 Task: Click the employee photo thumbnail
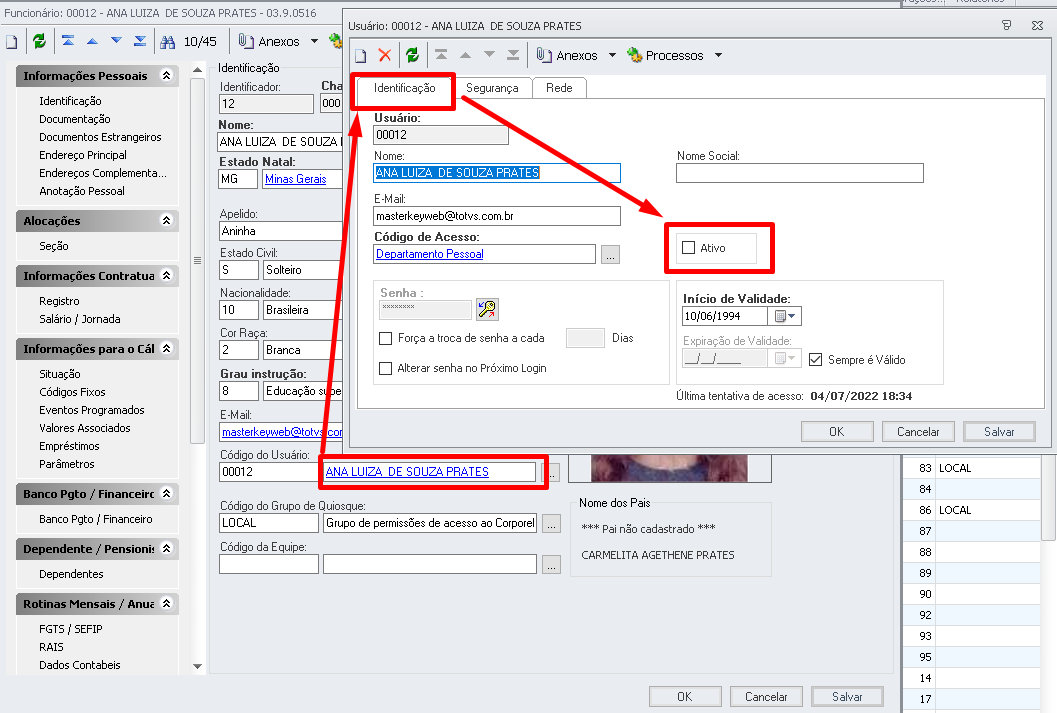669,468
